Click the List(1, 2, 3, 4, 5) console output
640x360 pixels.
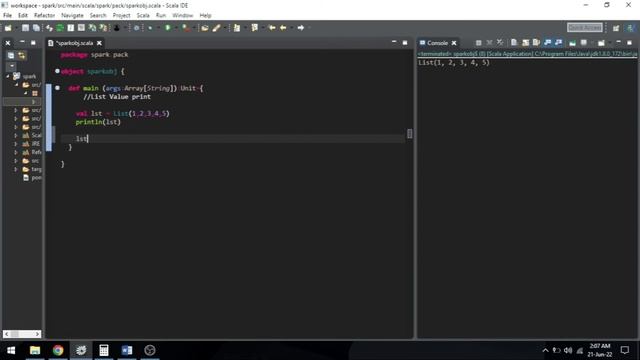point(453,62)
